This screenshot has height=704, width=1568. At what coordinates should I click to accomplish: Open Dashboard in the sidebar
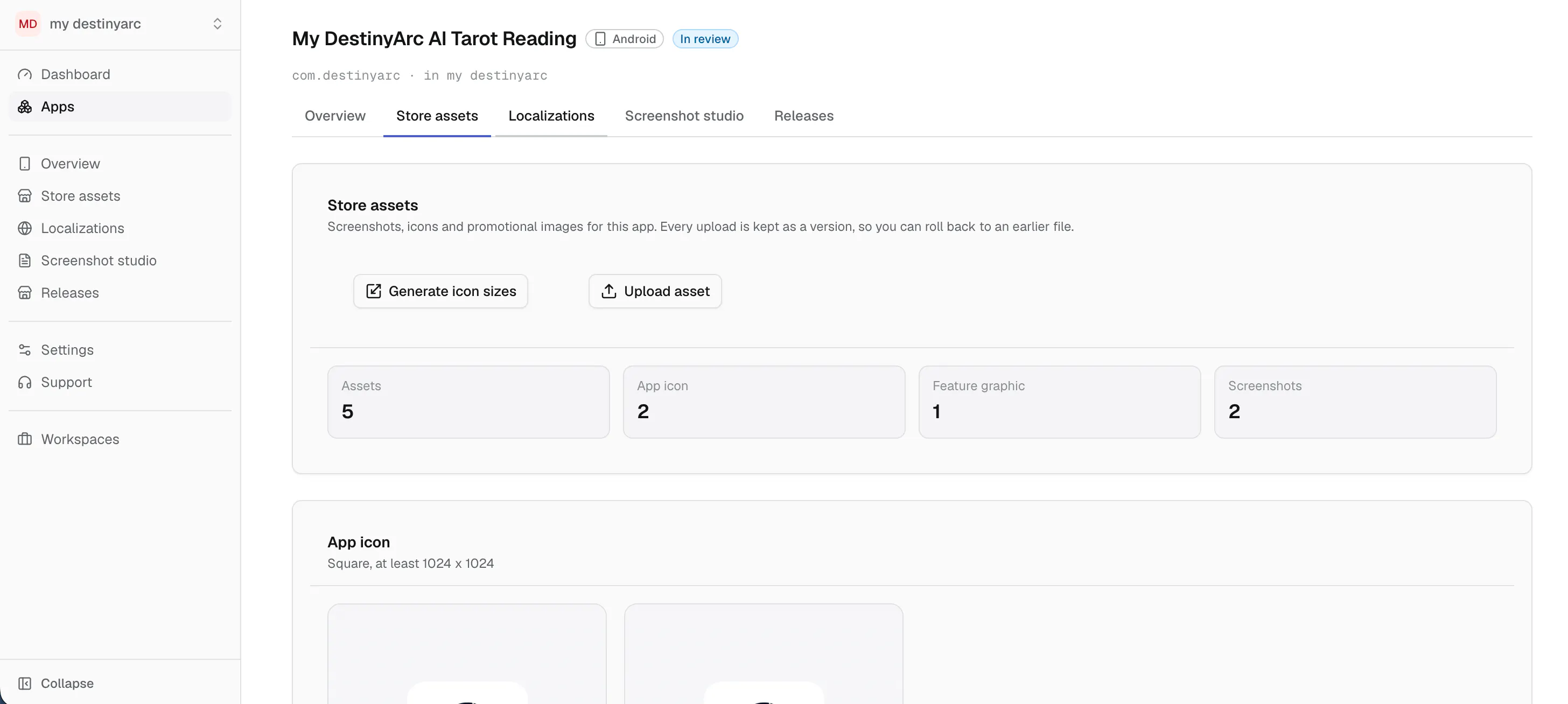pos(120,74)
